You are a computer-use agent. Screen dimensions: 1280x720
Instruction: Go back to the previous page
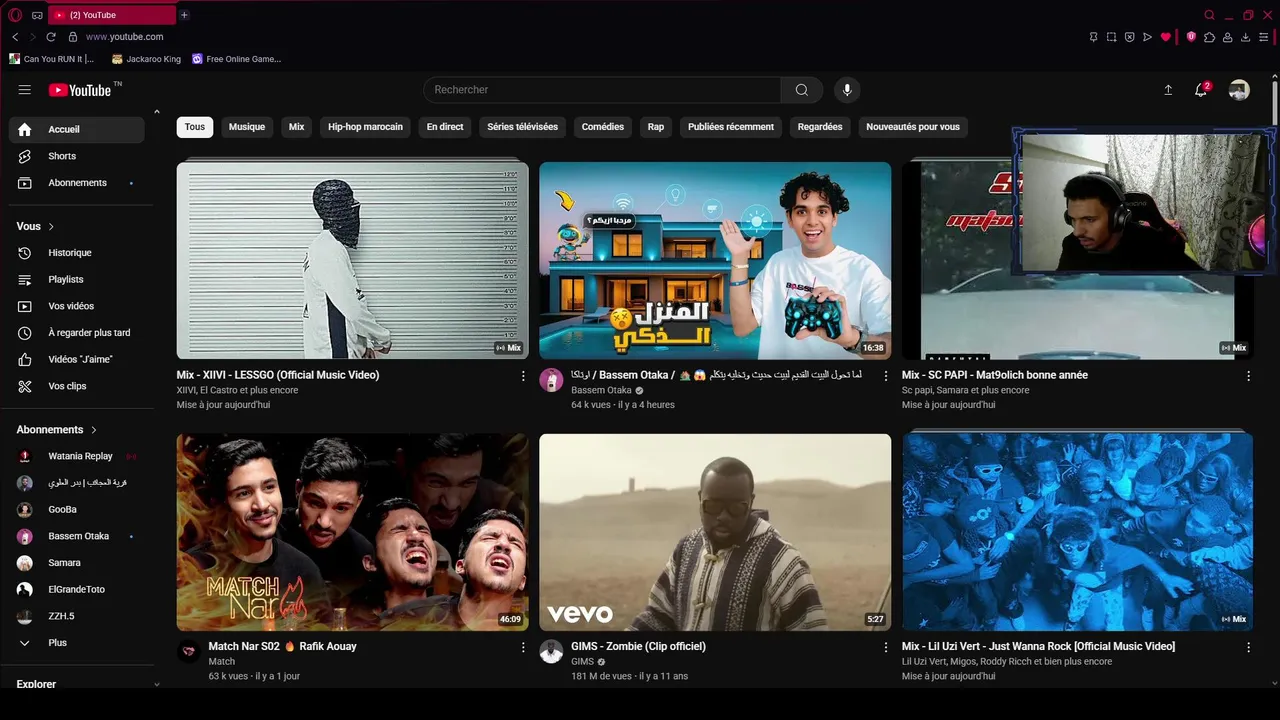coord(15,37)
